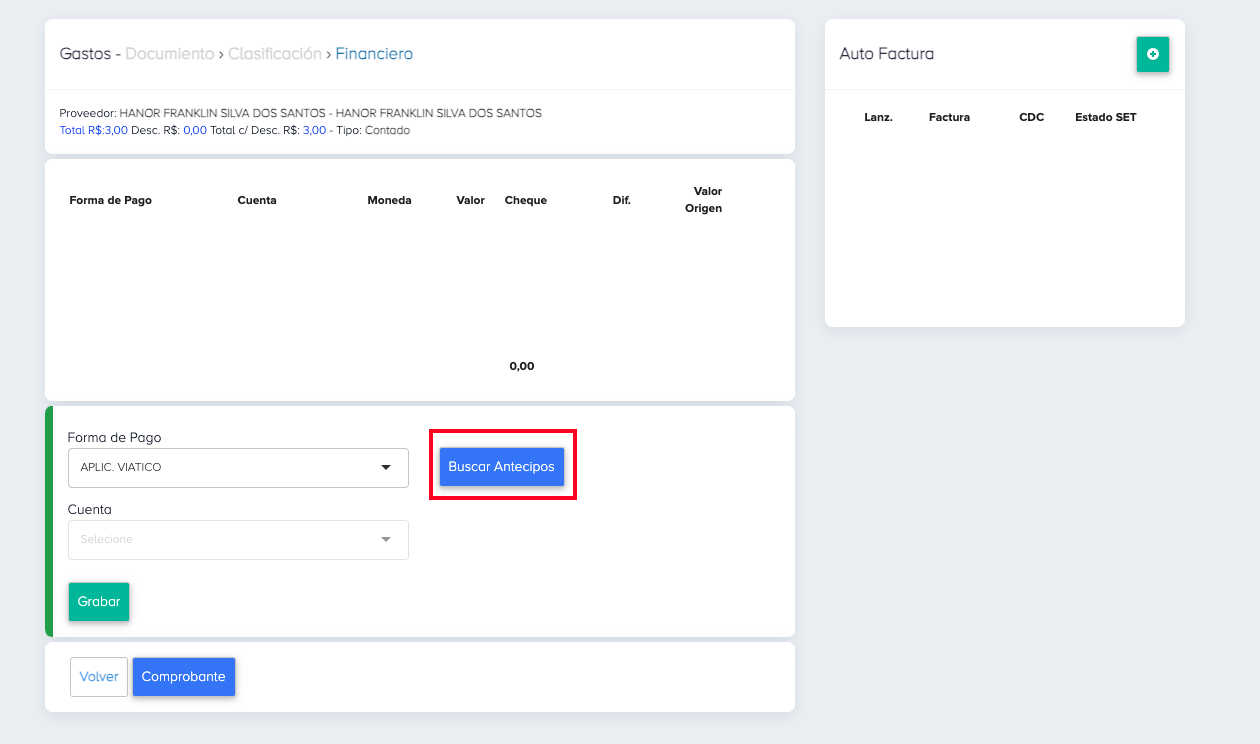Click the Cuenta column header in the table

257,200
